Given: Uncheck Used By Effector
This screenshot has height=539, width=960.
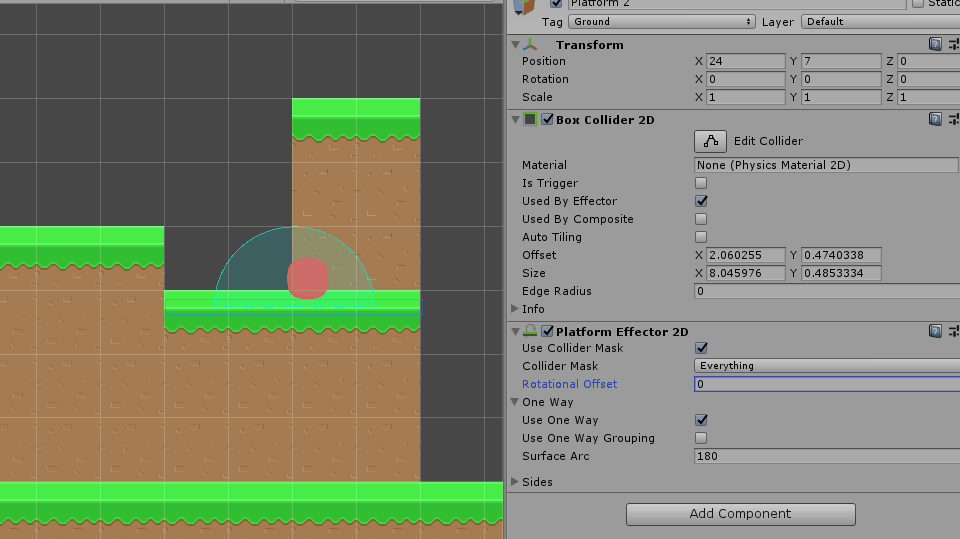Looking at the screenshot, I should coord(701,201).
